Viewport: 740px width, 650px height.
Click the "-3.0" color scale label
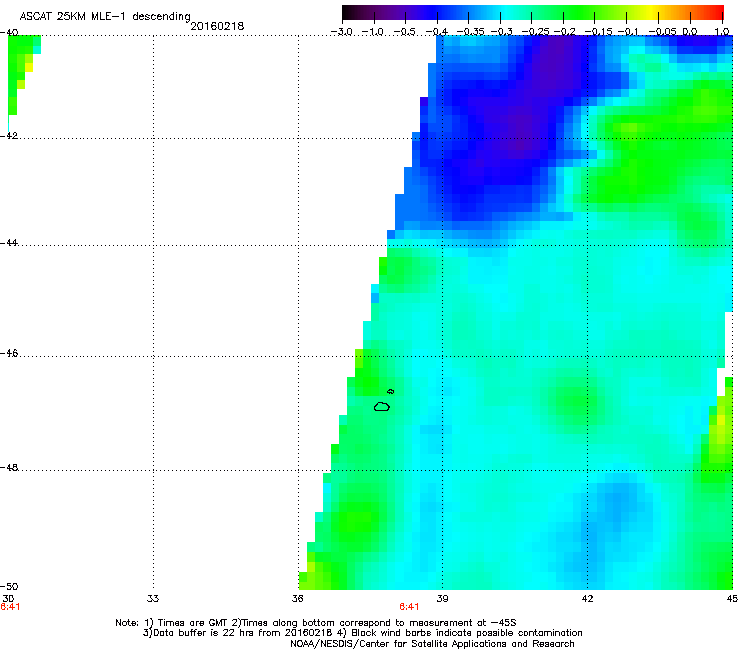pyautogui.click(x=341, y=32)
